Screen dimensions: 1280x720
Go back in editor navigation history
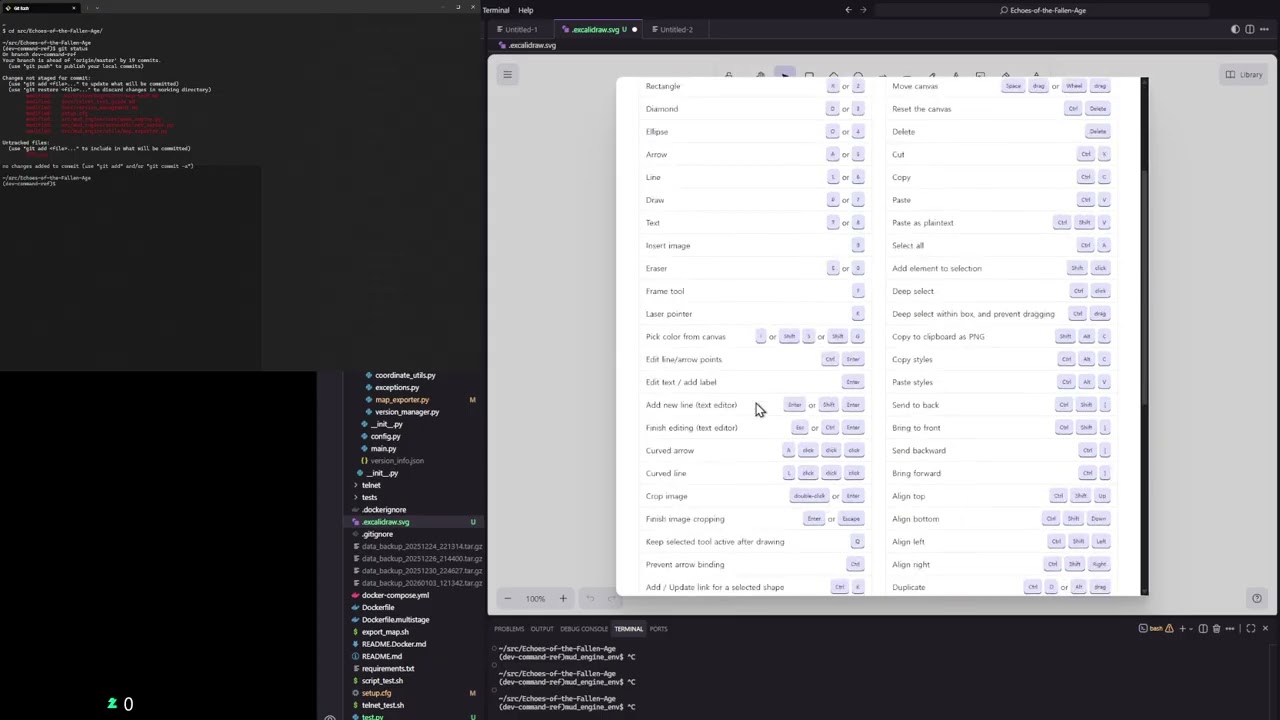tap(848, 10)
